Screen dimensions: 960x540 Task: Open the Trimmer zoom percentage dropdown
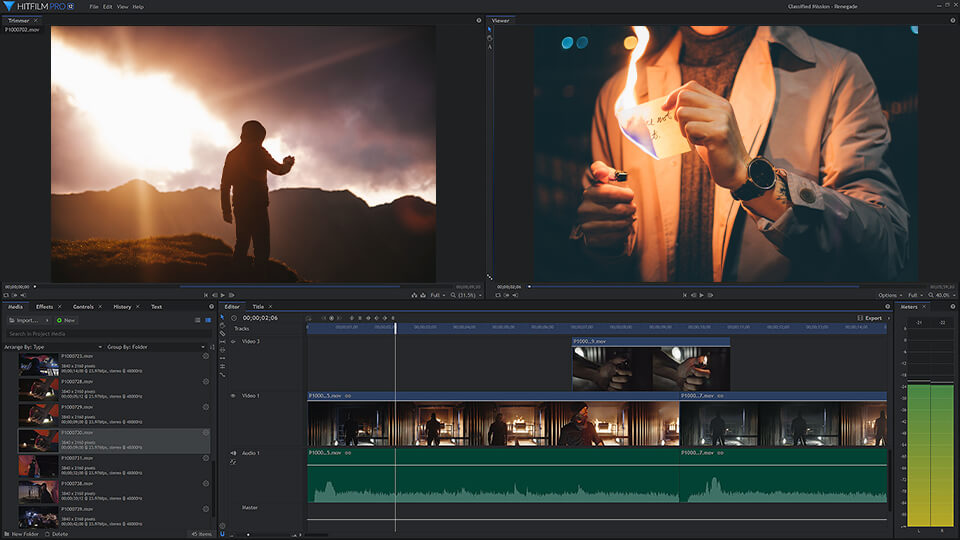tap(467, 295)
